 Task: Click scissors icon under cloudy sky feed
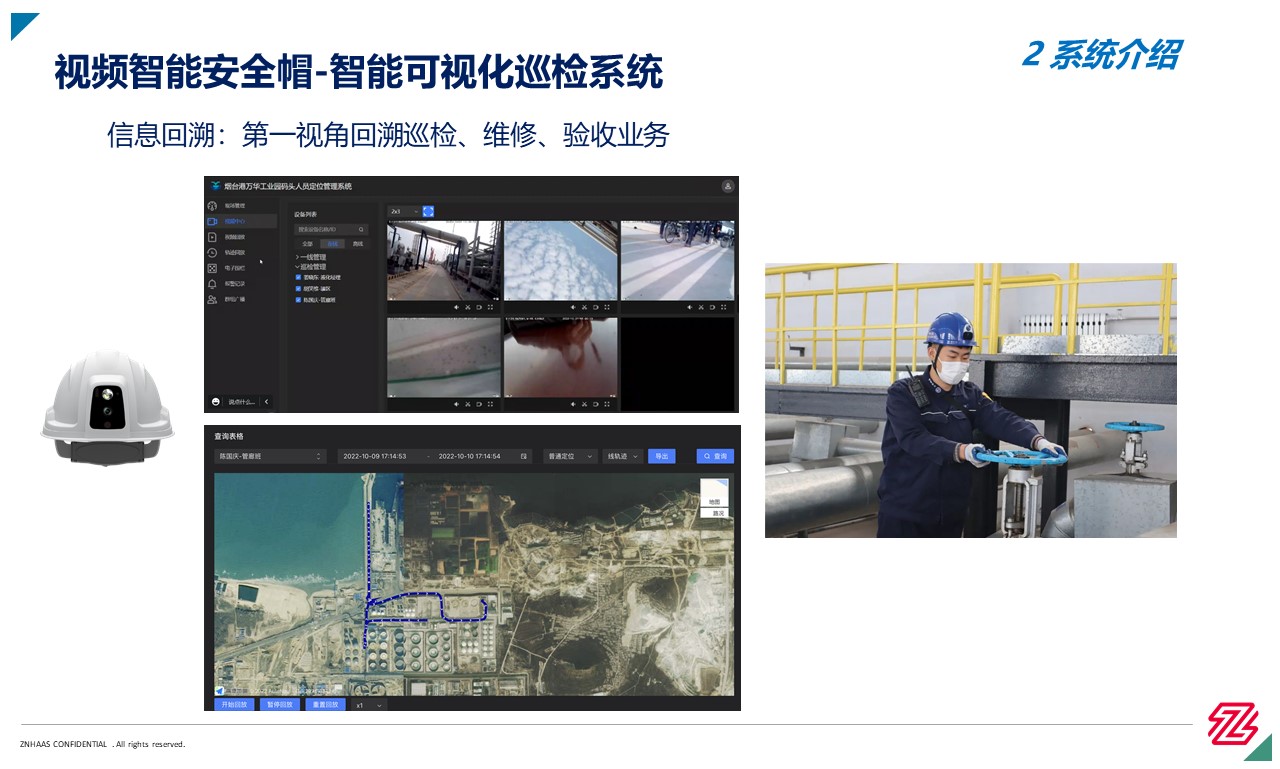click(x=584, y=307)
